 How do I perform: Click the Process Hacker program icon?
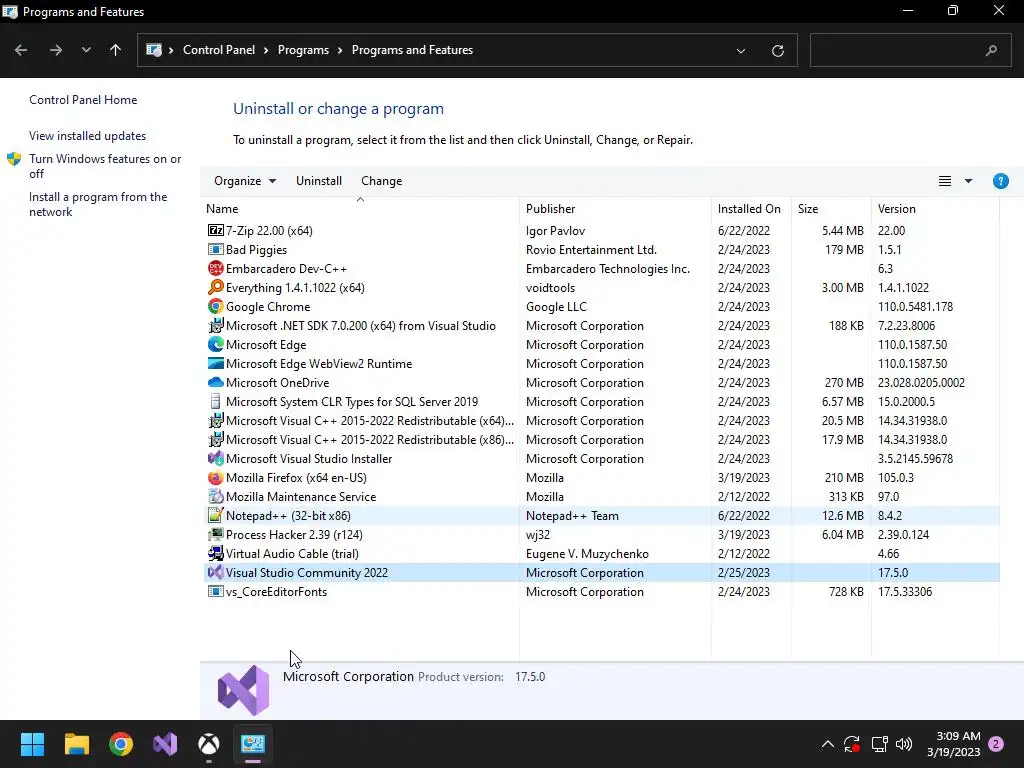[x=215, y=534]
